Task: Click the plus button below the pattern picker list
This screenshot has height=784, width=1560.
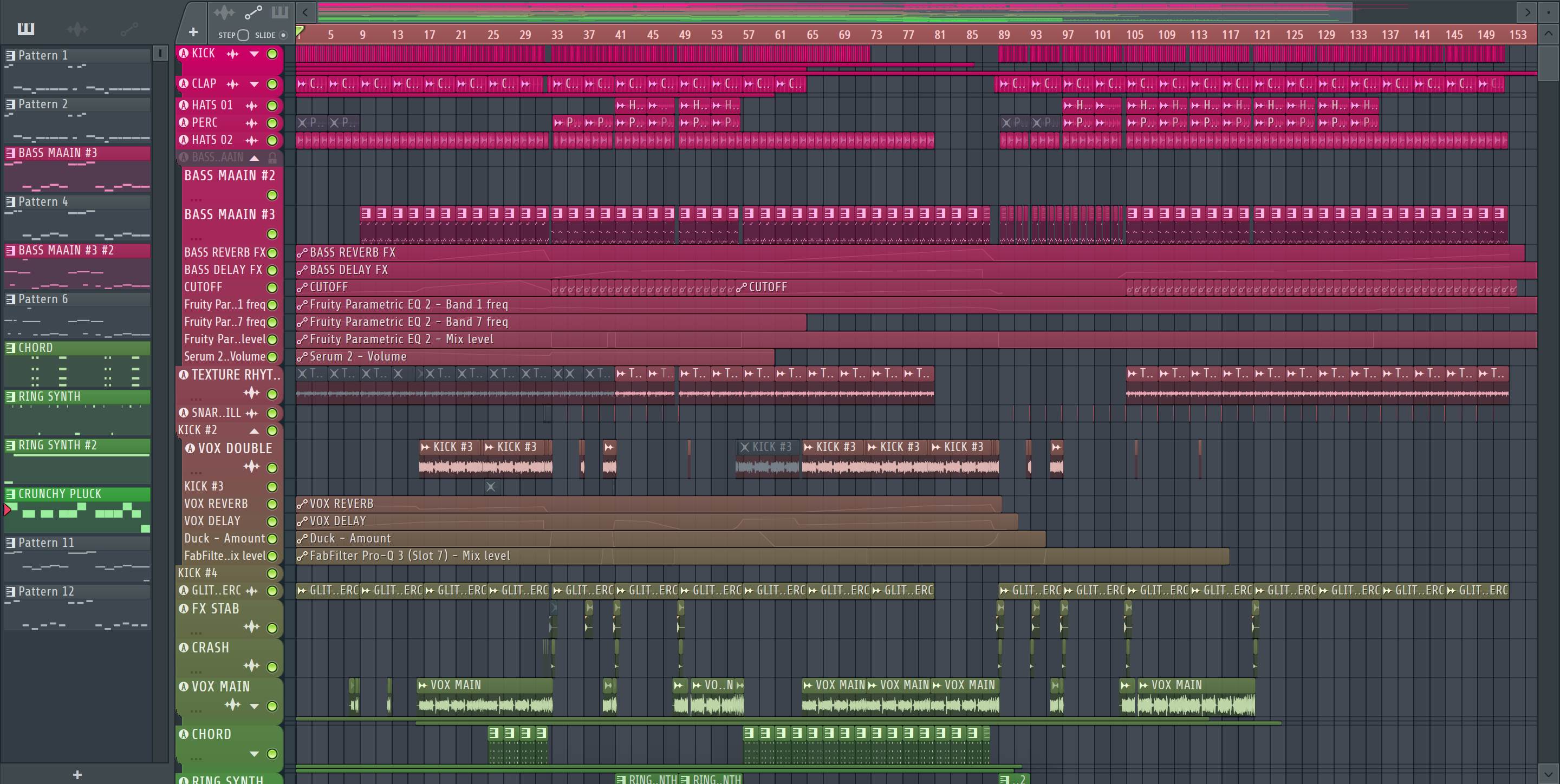Action: 77,775
